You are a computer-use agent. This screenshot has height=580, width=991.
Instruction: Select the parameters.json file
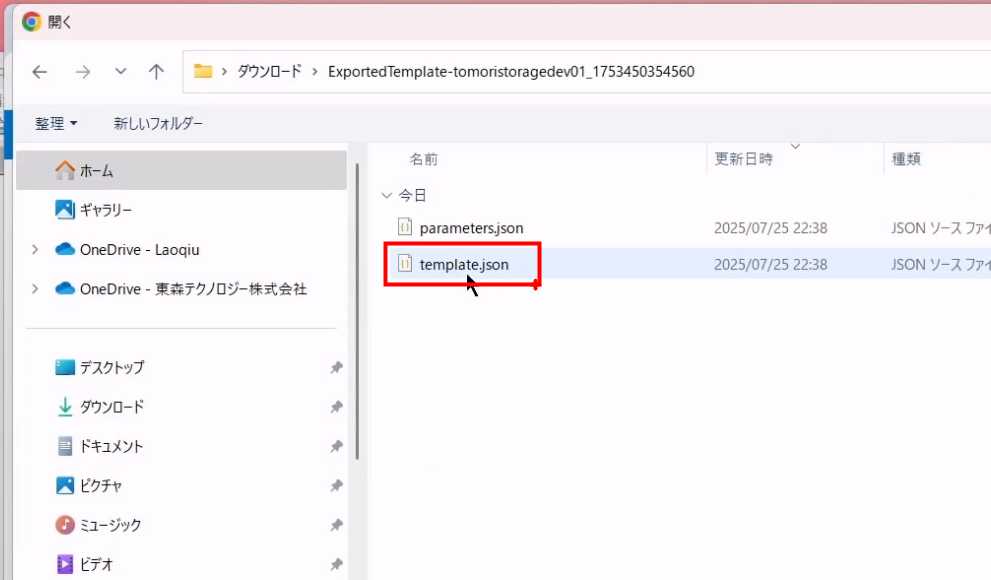click(471, 228)
